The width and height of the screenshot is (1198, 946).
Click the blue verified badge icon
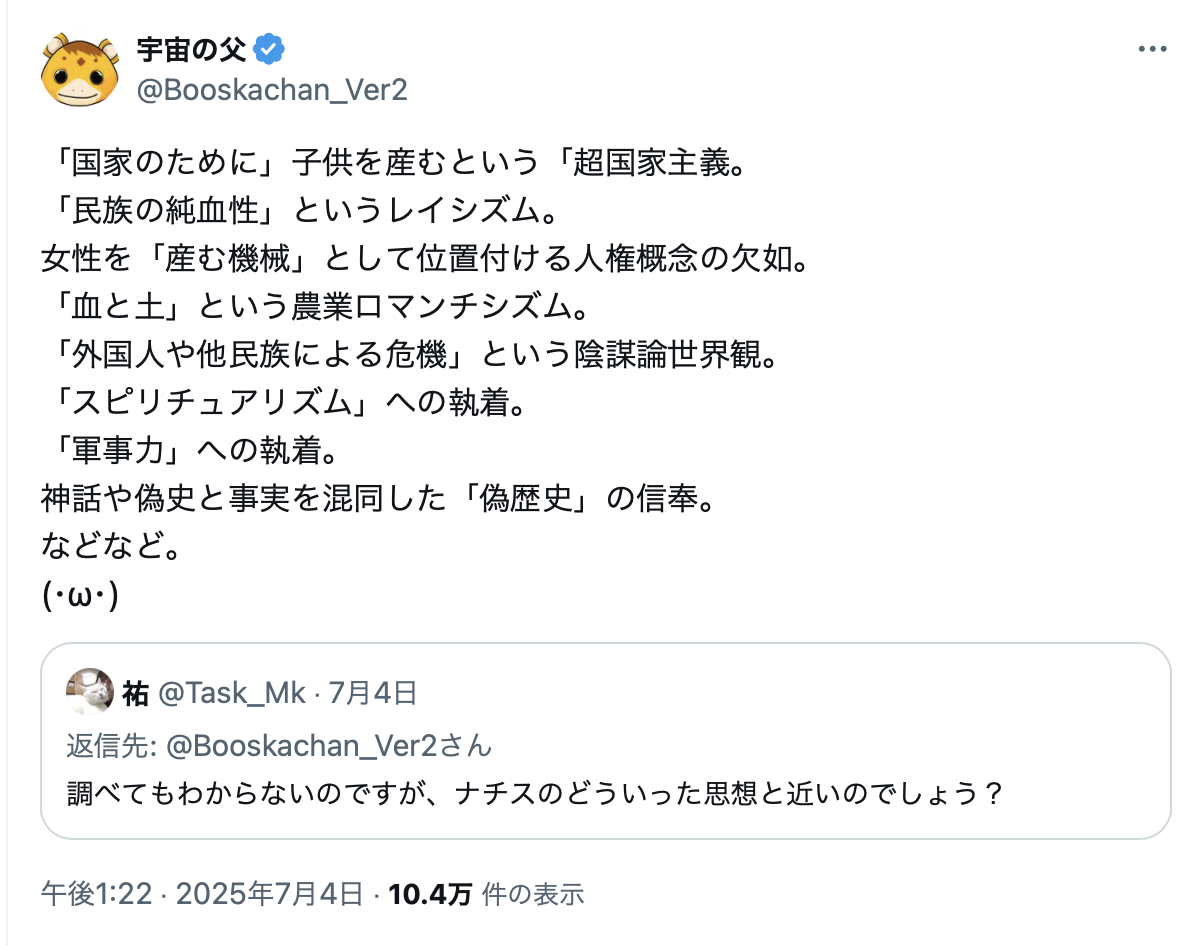point(269,50)
